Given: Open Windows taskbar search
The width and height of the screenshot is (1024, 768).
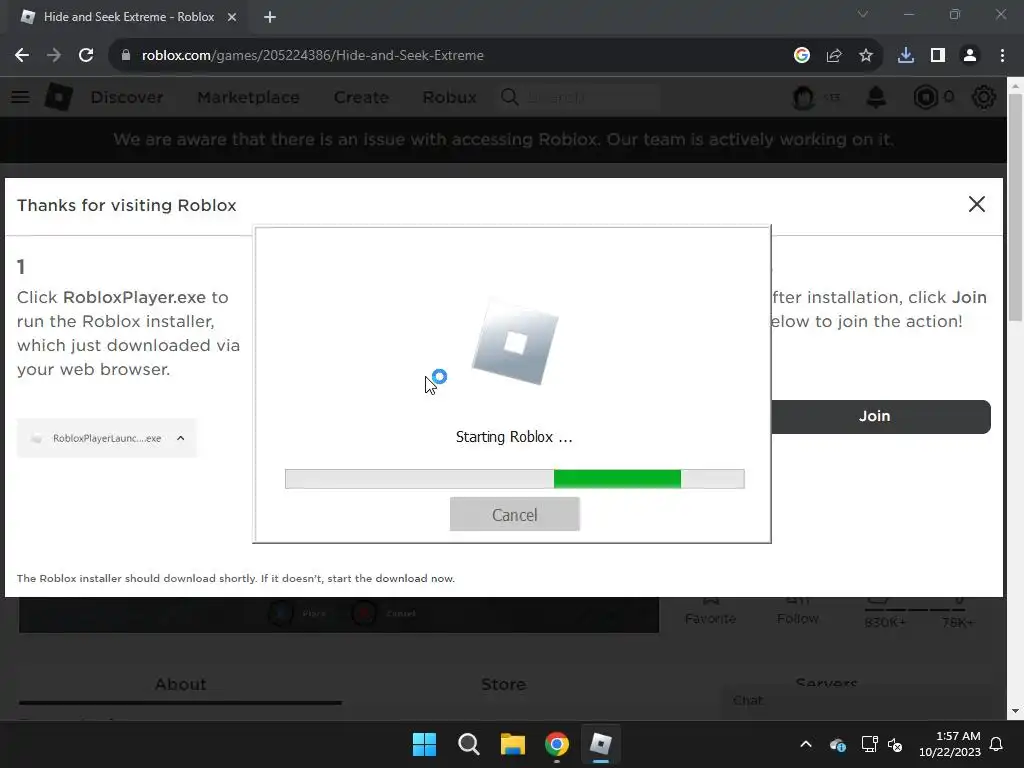Looking at the screenshot, I should click(x=468, y=744).
